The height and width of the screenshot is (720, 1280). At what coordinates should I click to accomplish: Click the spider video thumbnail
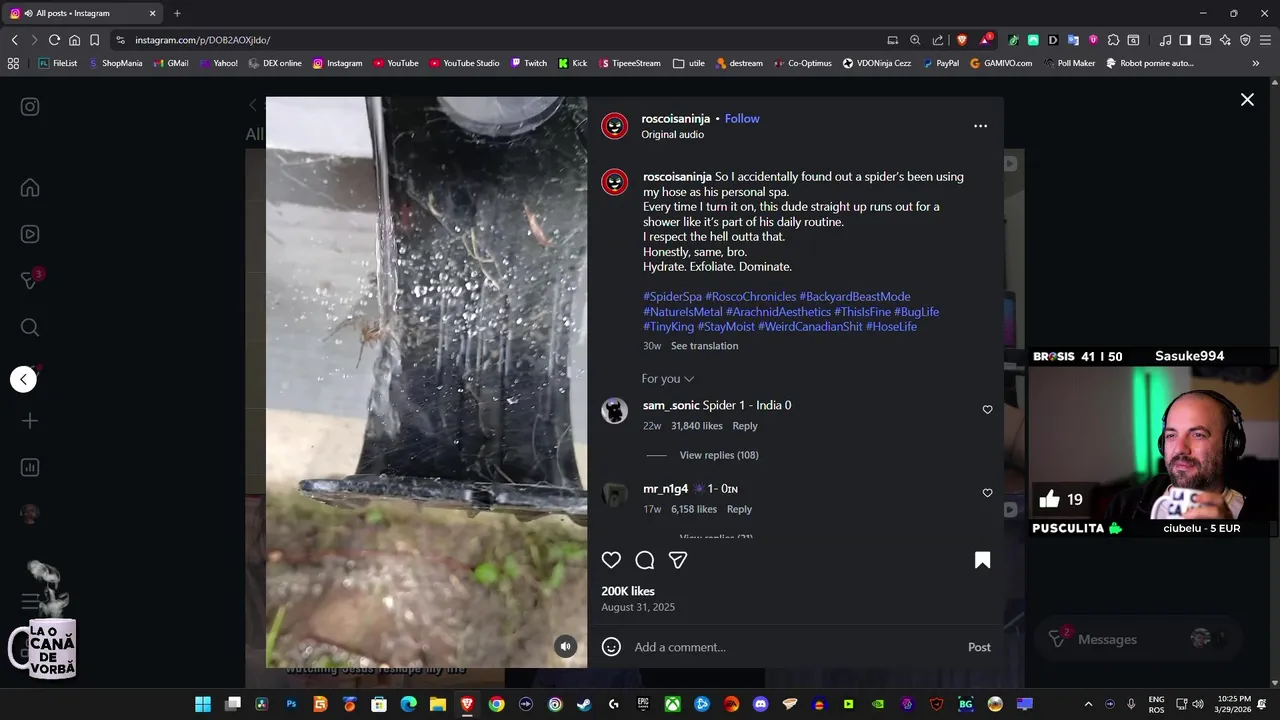(x=426, y=382)
